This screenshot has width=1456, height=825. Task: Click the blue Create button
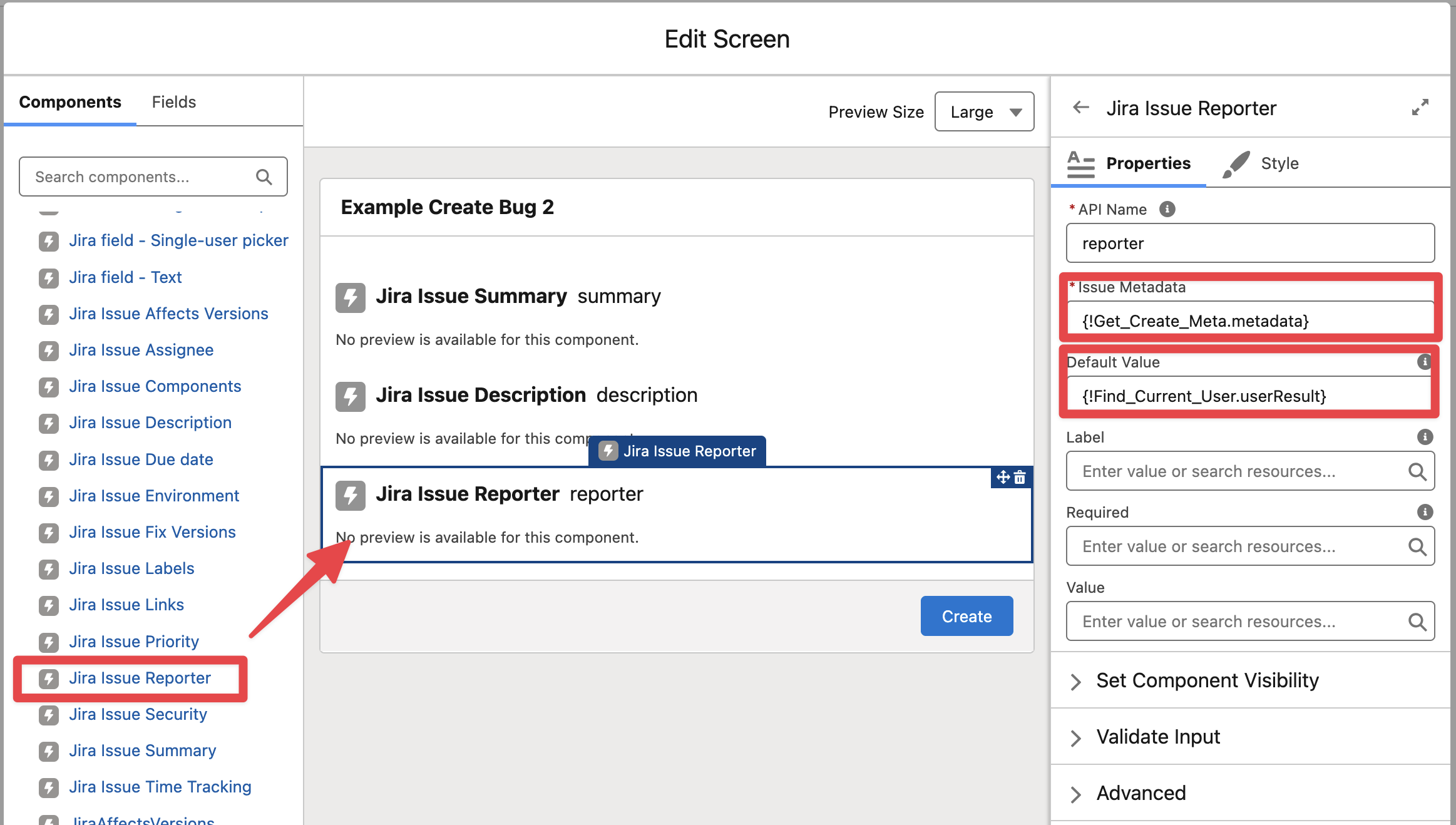(x=966, y=617)
